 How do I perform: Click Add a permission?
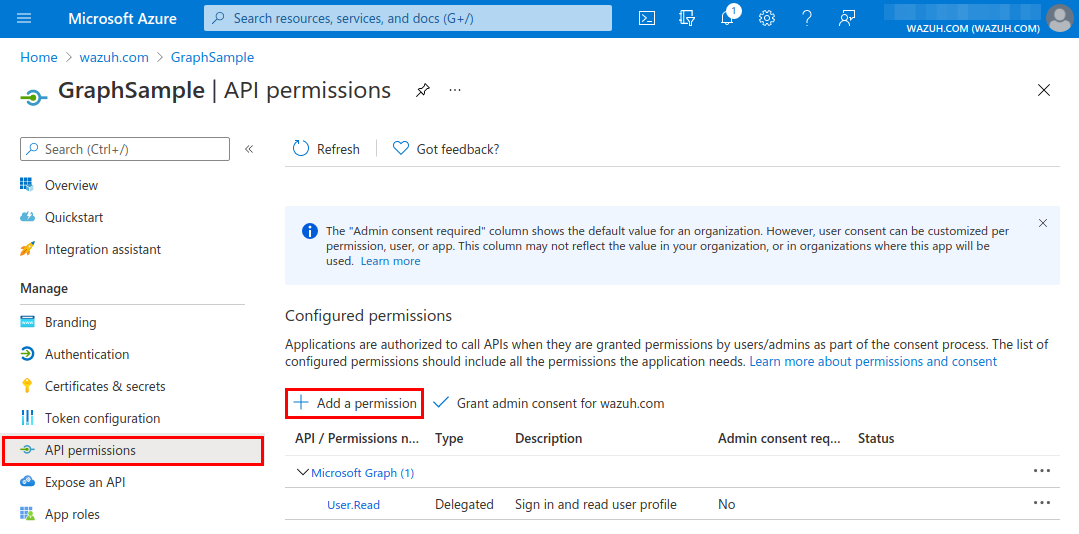pyautogui.click(x=355, y=403)
